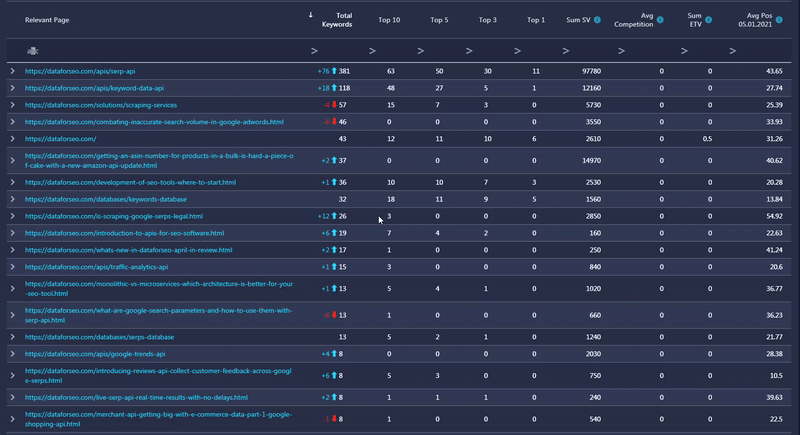
Task: Click the Avg Pos value 54.92
Action: (774, 216)
